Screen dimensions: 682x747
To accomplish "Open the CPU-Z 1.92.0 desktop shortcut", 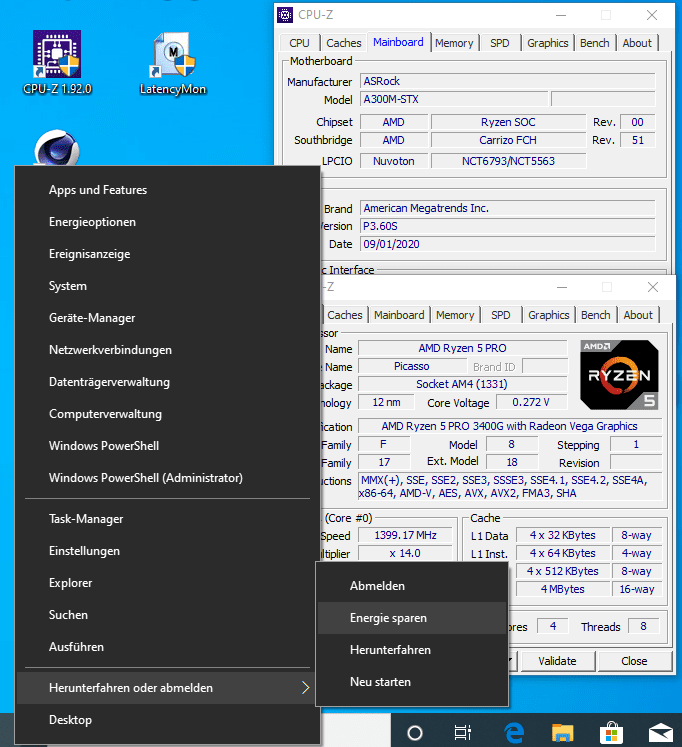I will coord(57,62).
